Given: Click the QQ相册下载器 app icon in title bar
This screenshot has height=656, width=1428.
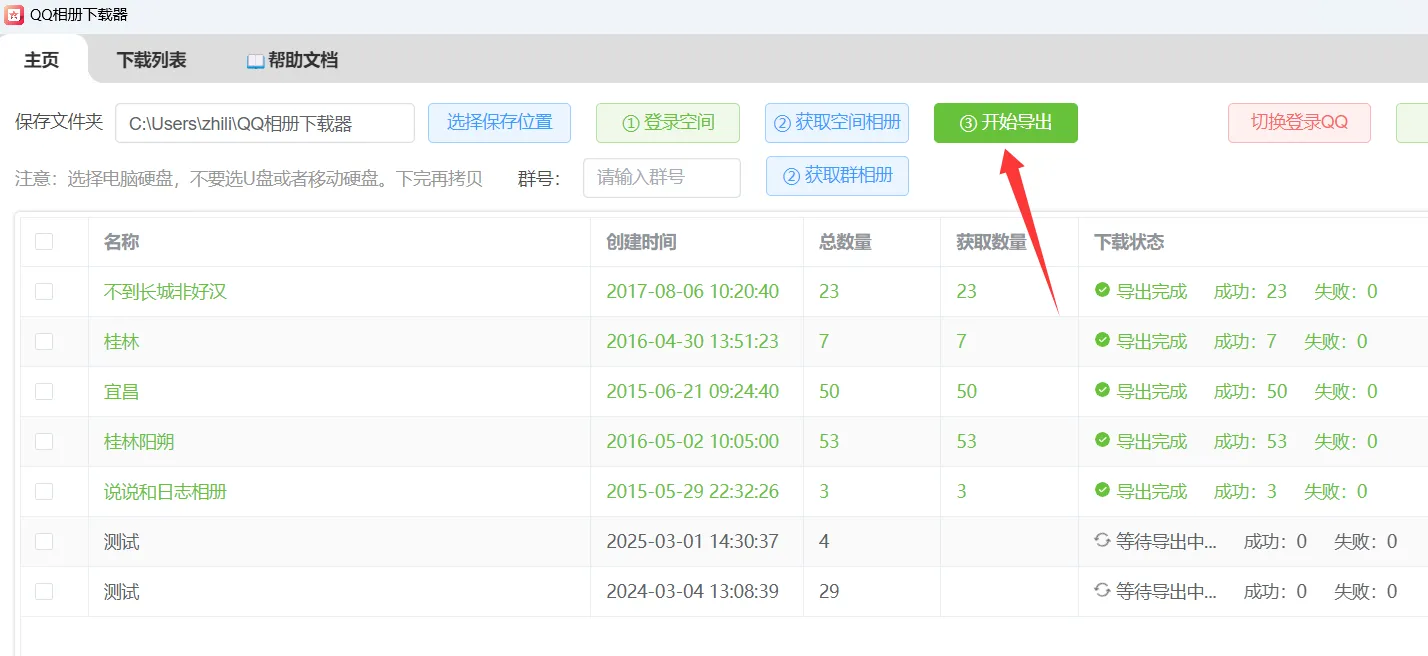Looking at the screenshot, I should [x=14, y=14].
